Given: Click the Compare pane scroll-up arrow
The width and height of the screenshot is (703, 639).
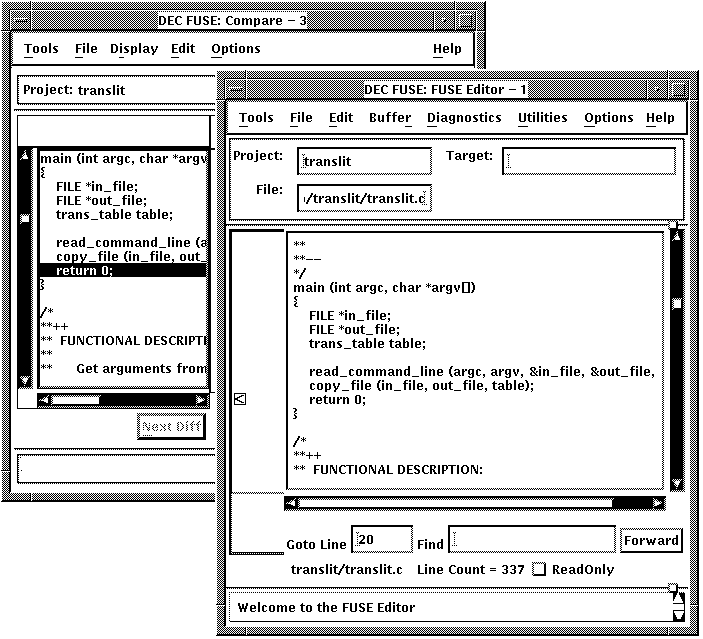Looking at the screenshot, I should point(25,156).
